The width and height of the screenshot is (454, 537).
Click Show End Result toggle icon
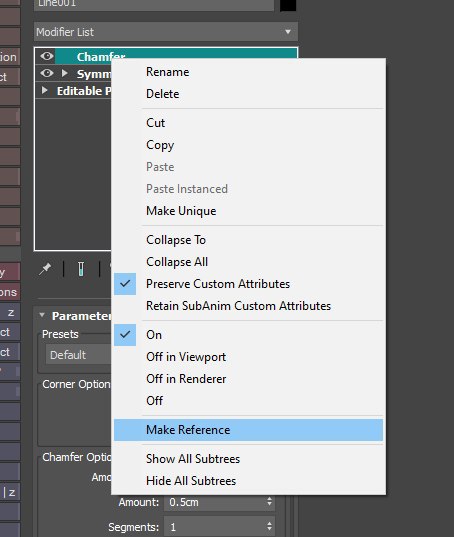coord(81,269)
